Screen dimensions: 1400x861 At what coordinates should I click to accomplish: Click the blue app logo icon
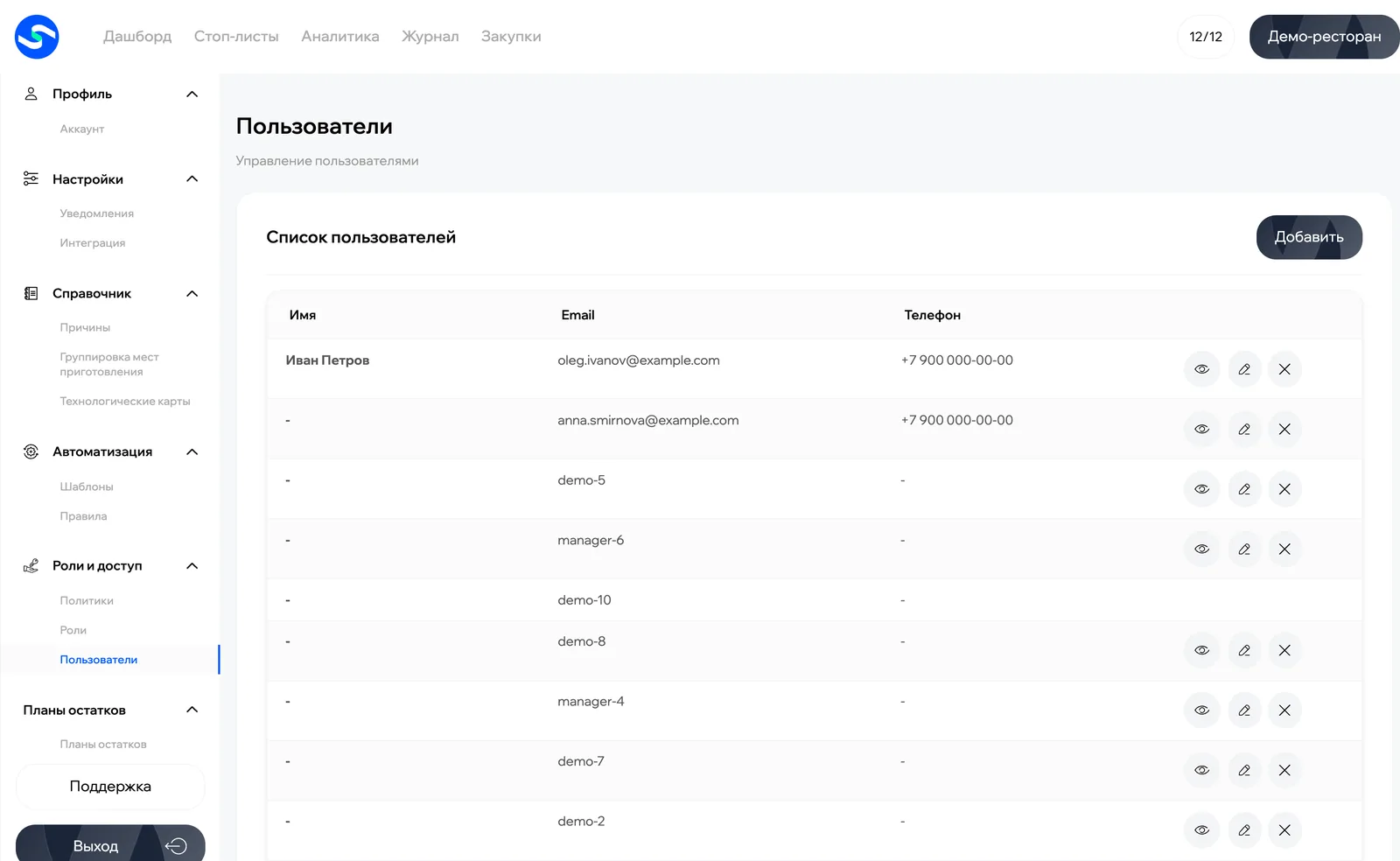pos(37,37)
